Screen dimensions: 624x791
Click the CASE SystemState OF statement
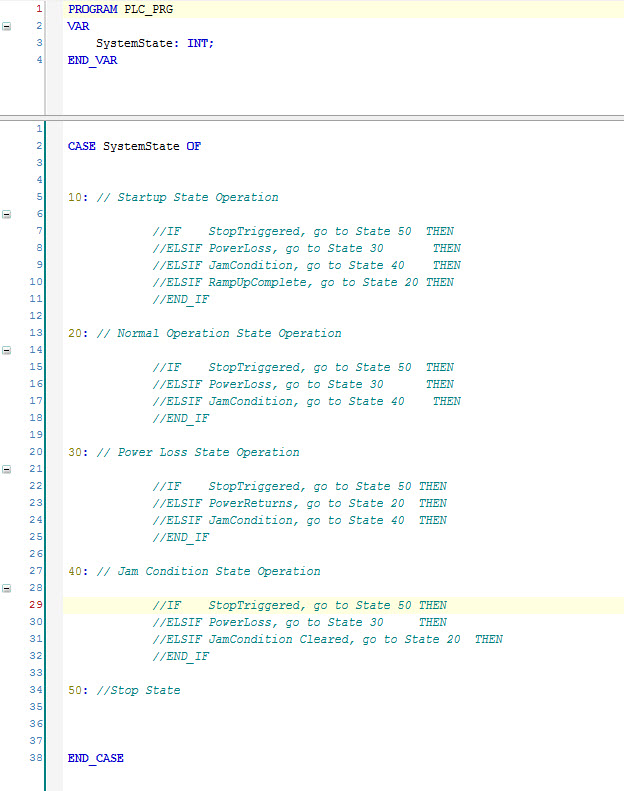pyautogui.click(x=134, y=146)
